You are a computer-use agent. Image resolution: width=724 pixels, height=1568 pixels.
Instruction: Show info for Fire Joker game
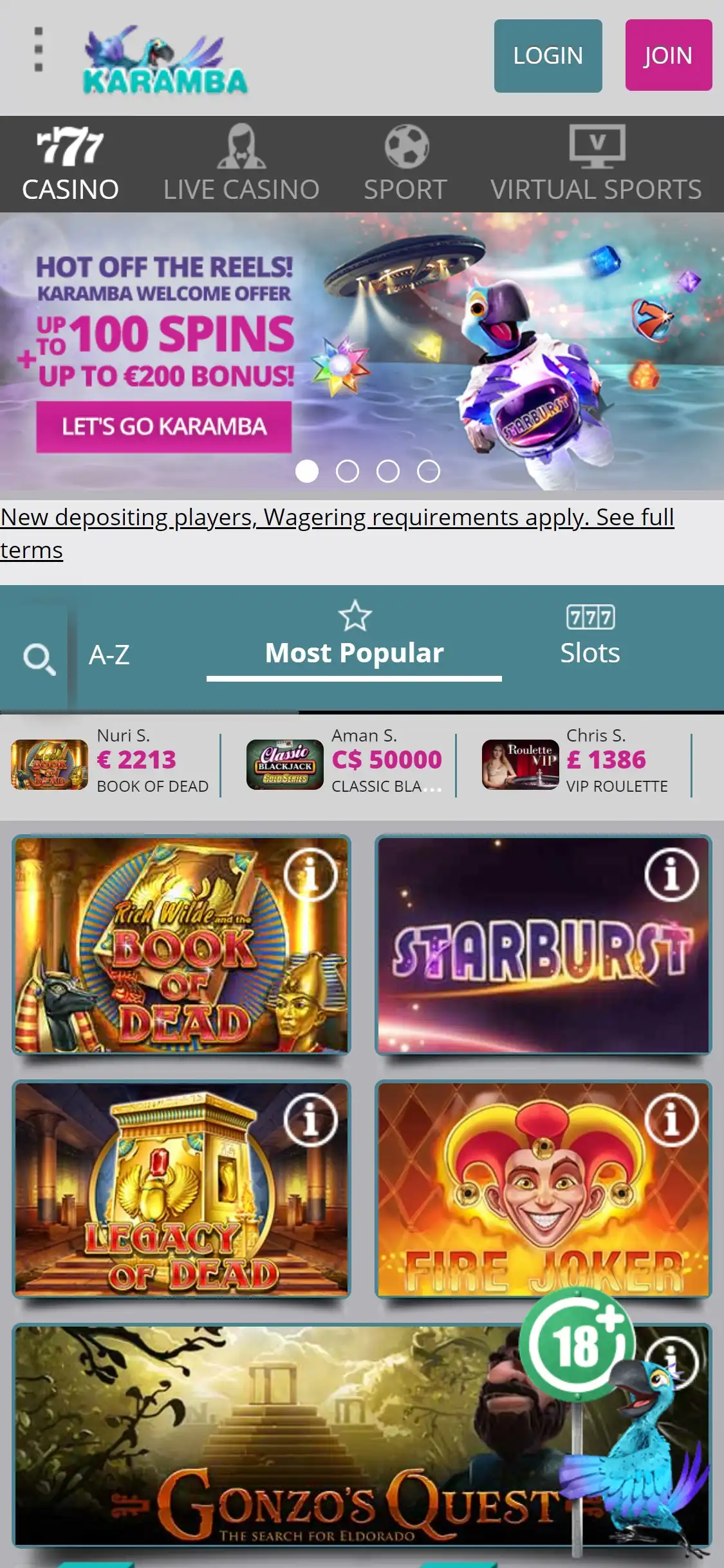[x=671, y=1119]
